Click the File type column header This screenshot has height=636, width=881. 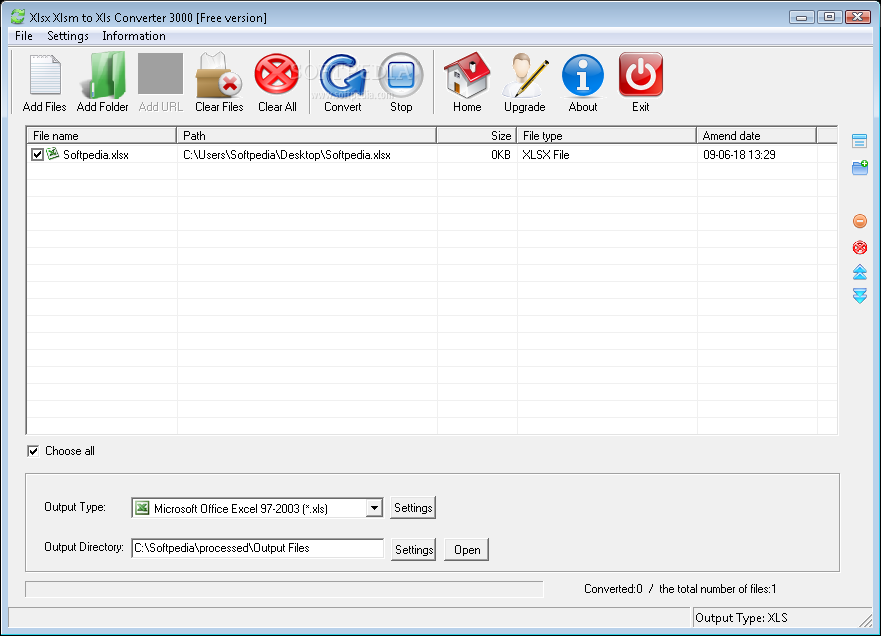[606, 135]
